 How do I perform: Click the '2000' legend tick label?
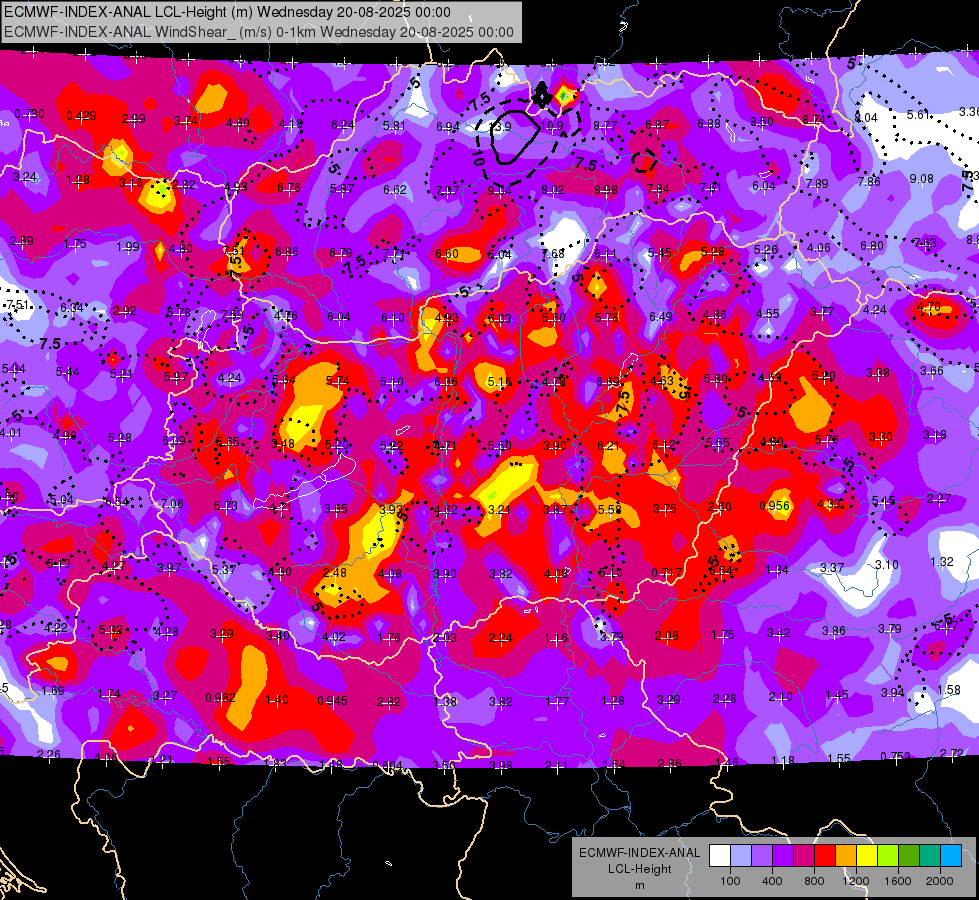[940, 881]
